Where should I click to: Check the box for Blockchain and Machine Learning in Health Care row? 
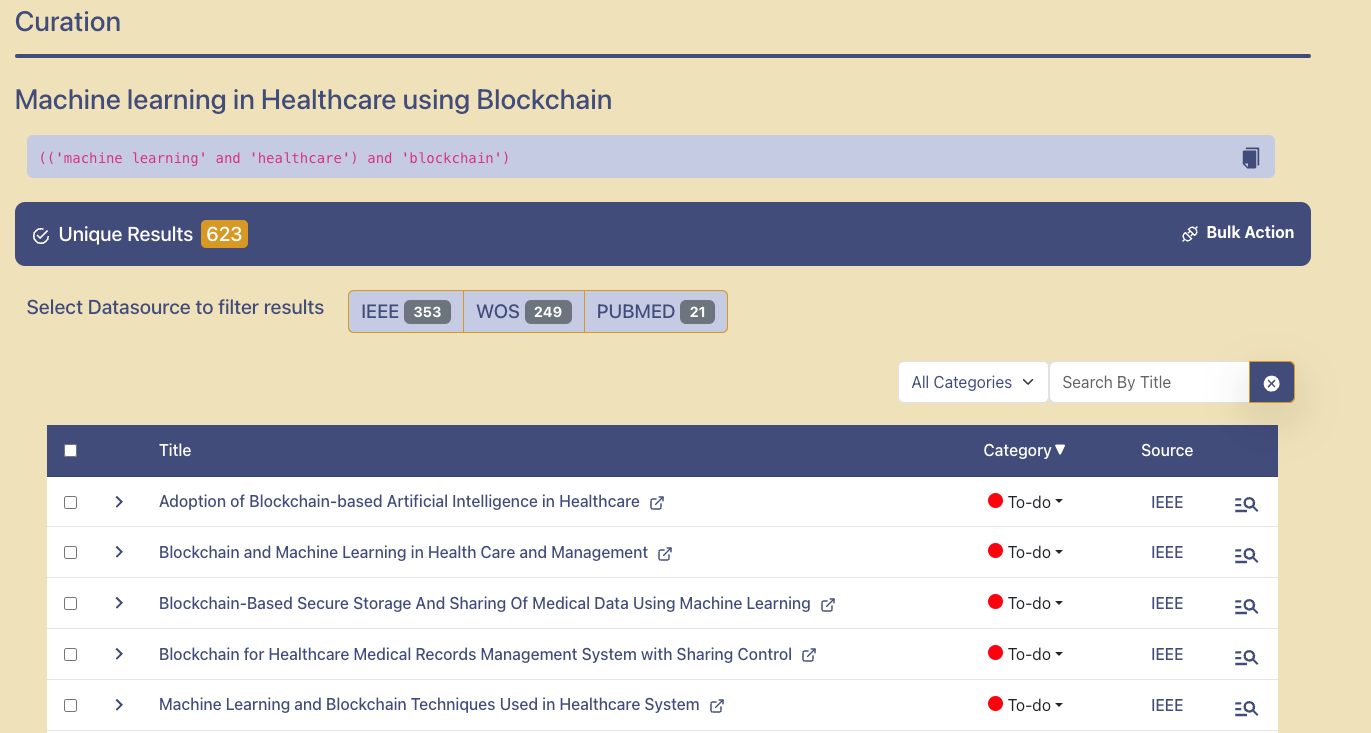[70, 552]
